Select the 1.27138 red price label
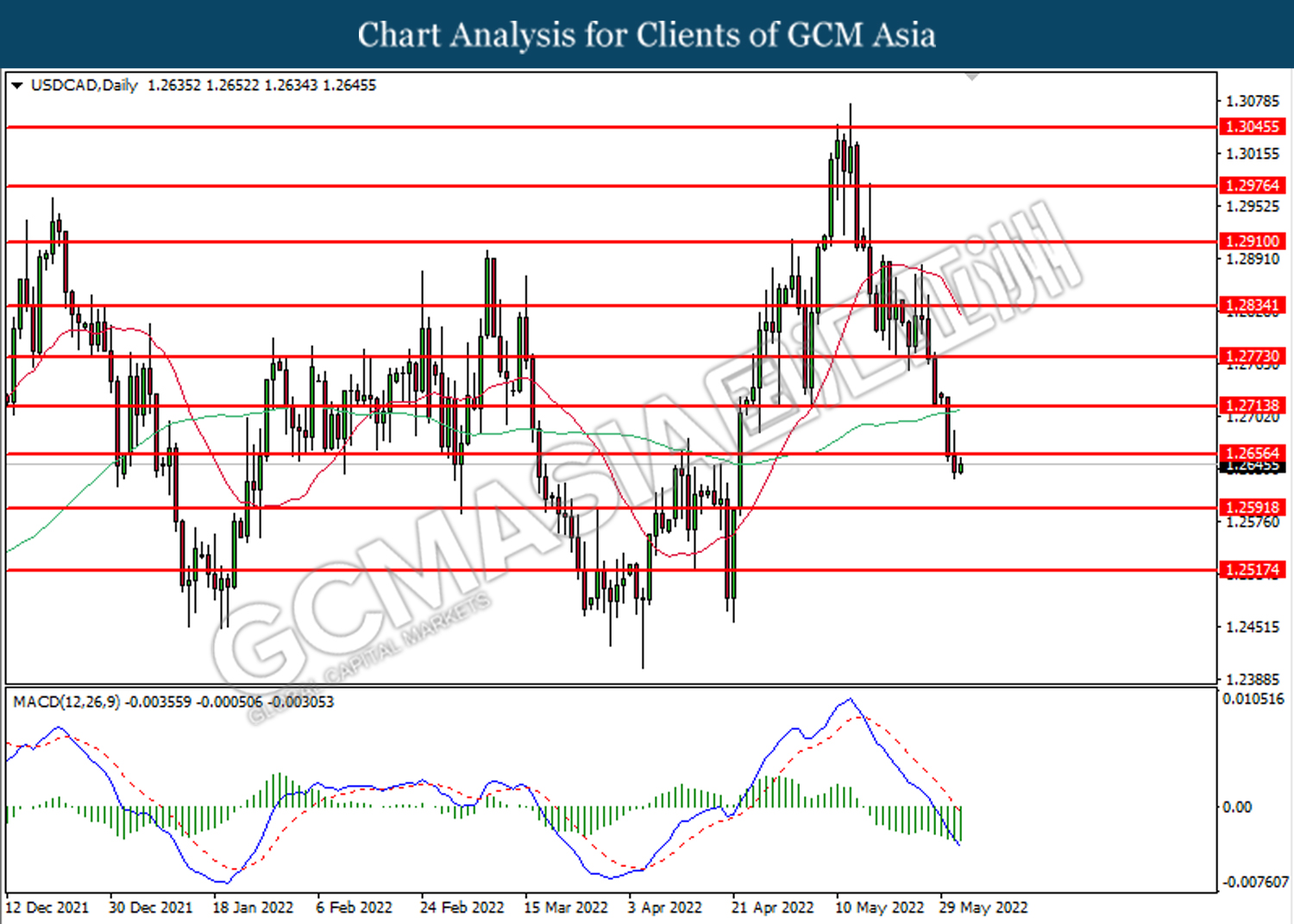The width and height of the screenshot is (1294, 924). tap(1253, 405)
